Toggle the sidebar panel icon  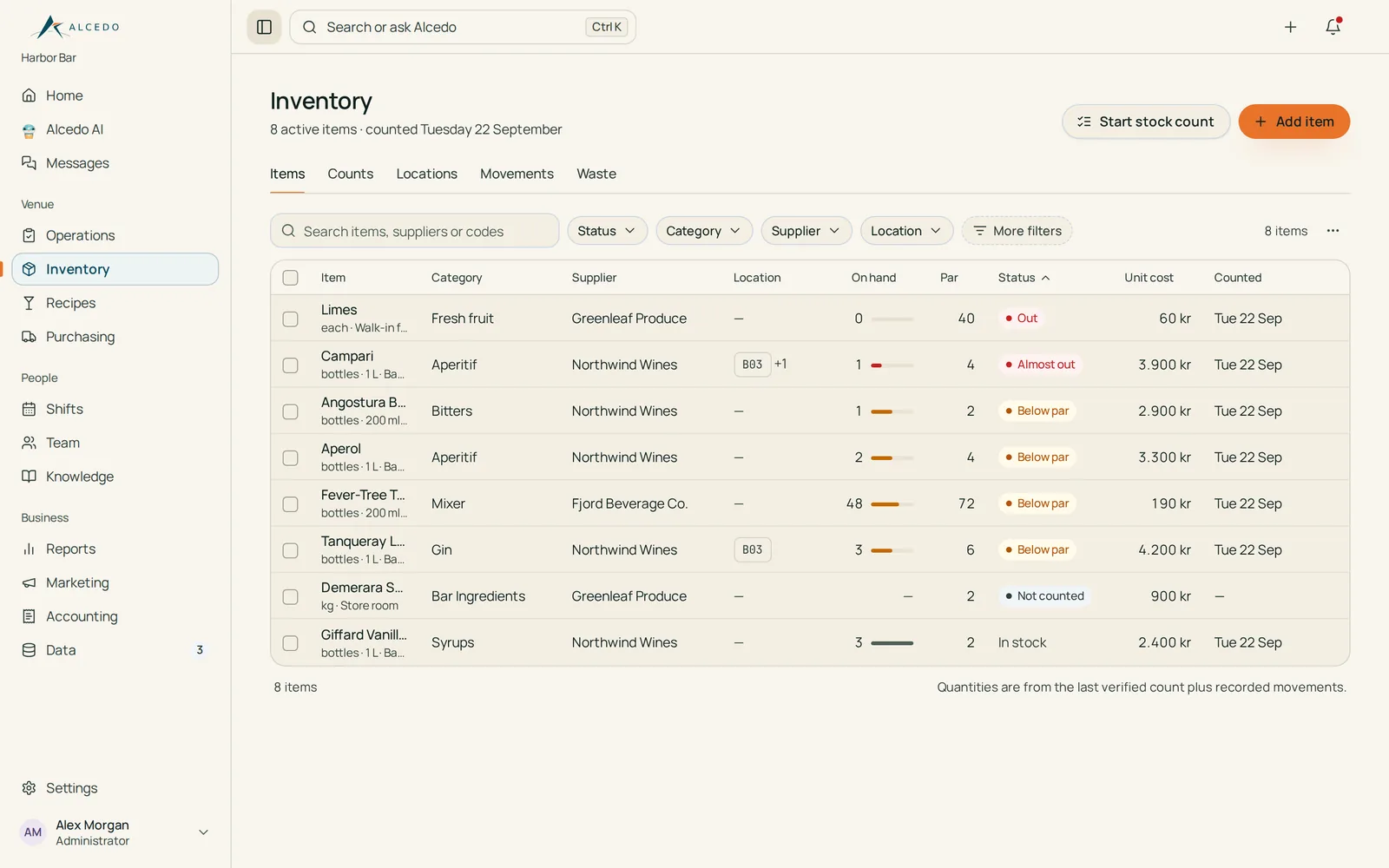(264, 27)
